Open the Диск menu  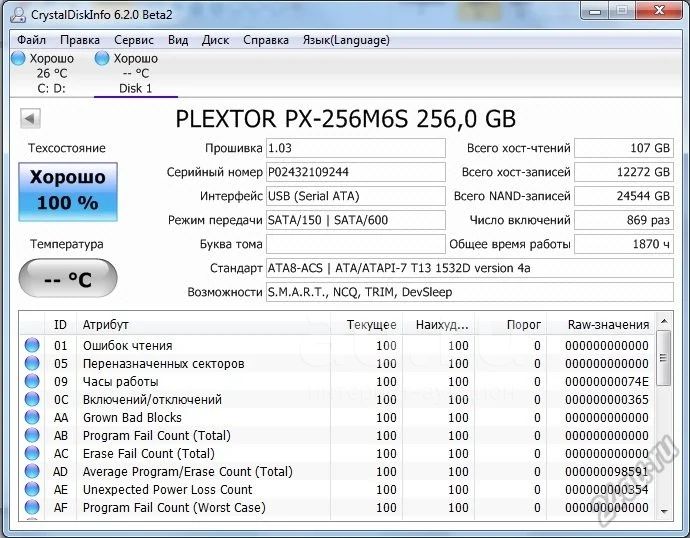click(215, 40)
